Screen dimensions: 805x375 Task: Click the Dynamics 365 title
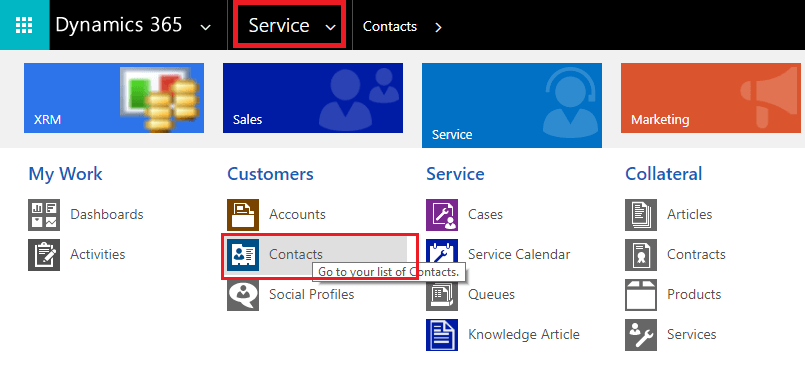coord(119,25)
